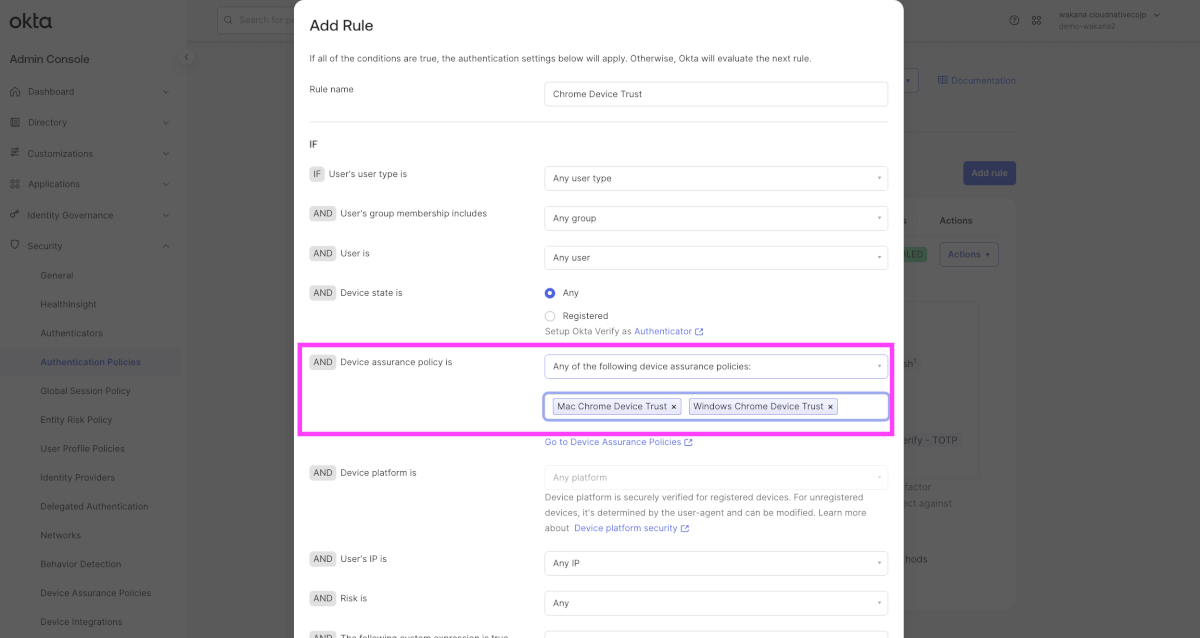The image size is (1200, 638).
Task: Expand the Identity Governance chevron
Action: 166,215
